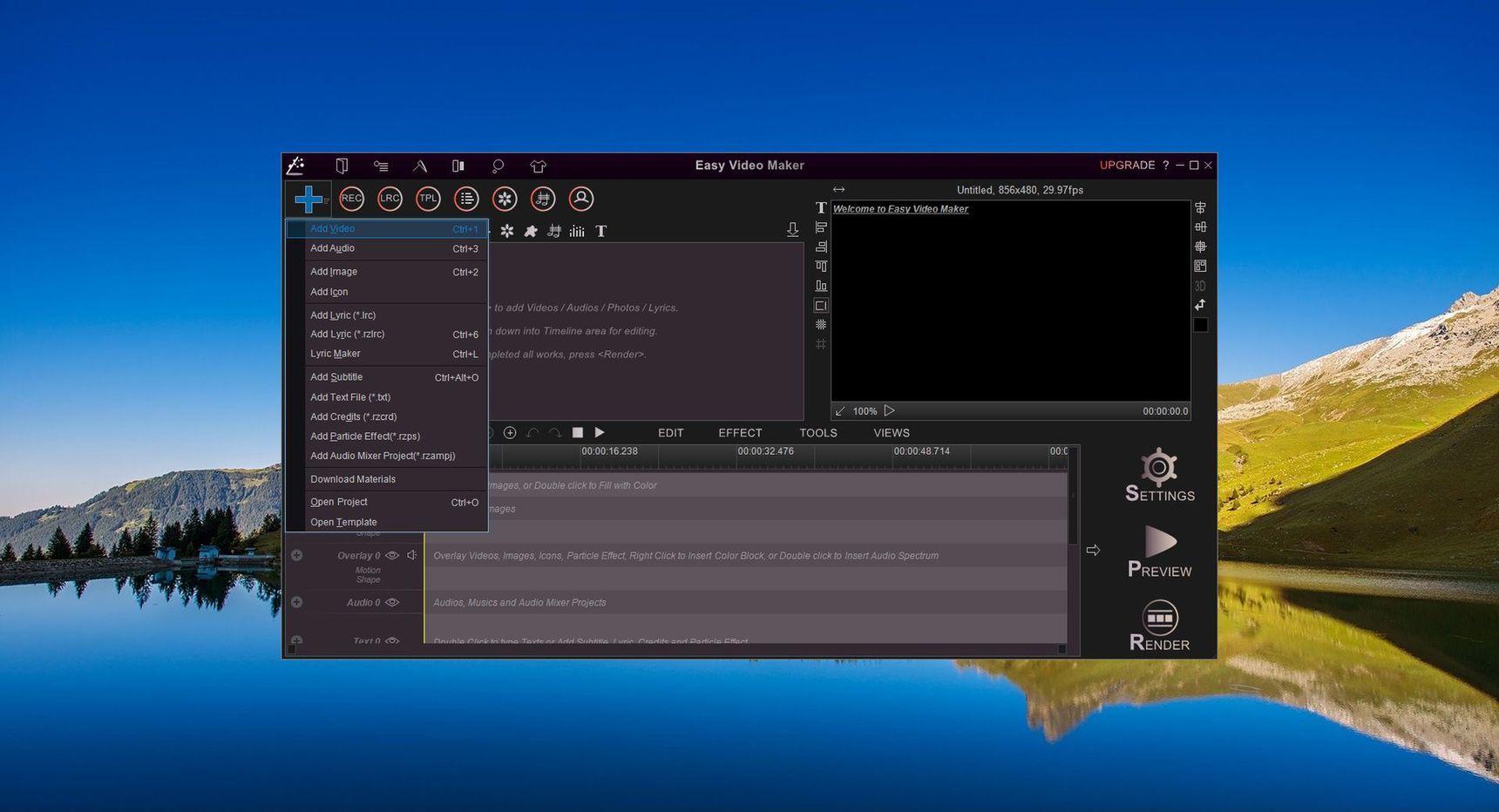Click the RENDER button

click(x=1159, y=626)
